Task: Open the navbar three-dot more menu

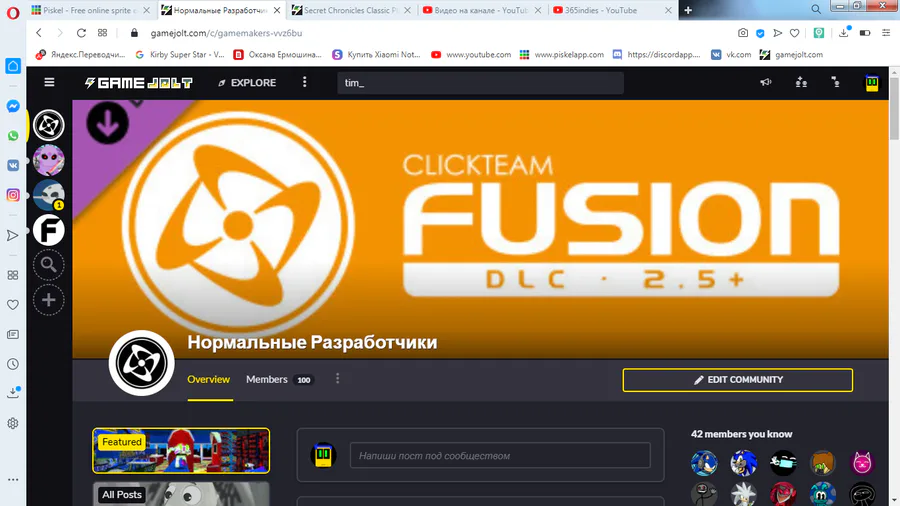Action: pos(305,83)
